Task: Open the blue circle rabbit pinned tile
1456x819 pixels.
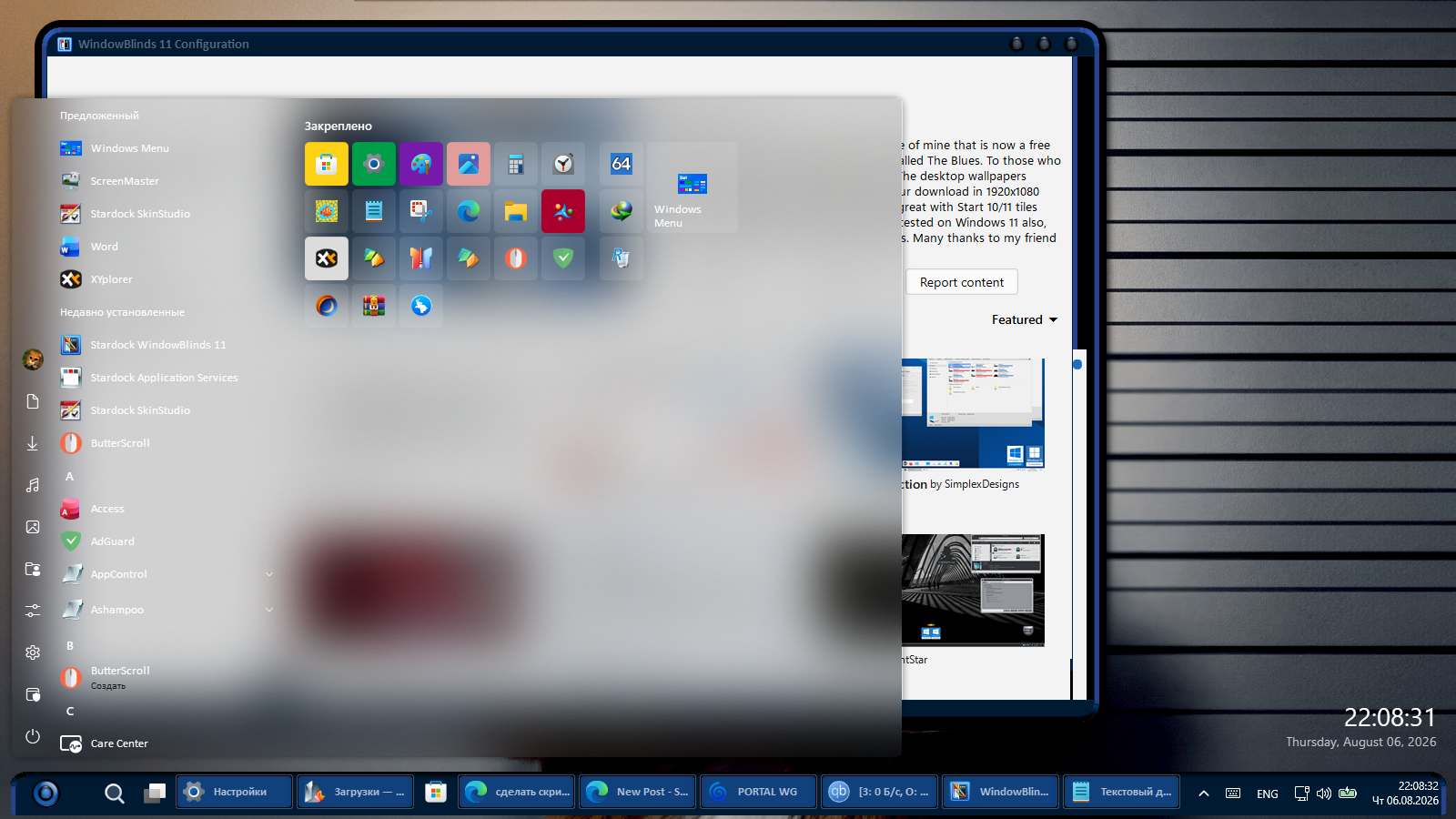Action: click(x=421, y=306)
